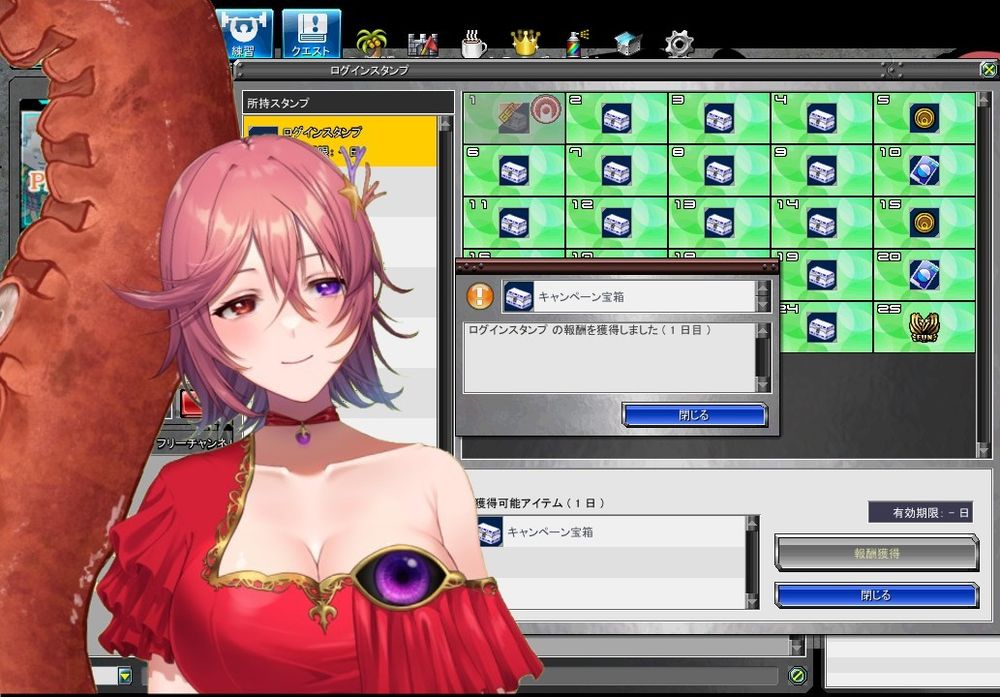The image size is (1000, 697).
Task: Select day 8 treasure chest reward
Action: (x=719, y=170)
